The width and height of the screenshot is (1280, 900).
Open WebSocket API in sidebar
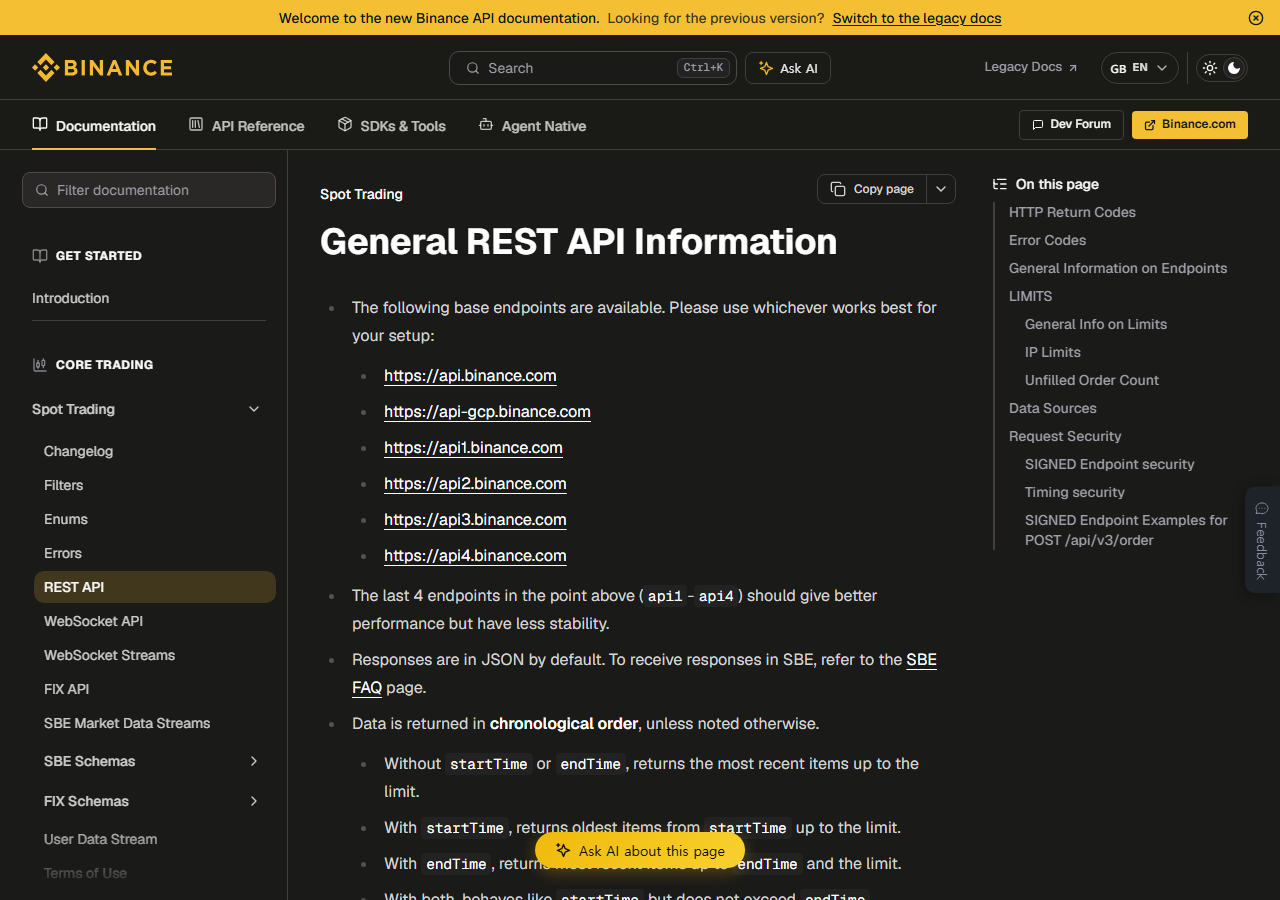point(94,621)
